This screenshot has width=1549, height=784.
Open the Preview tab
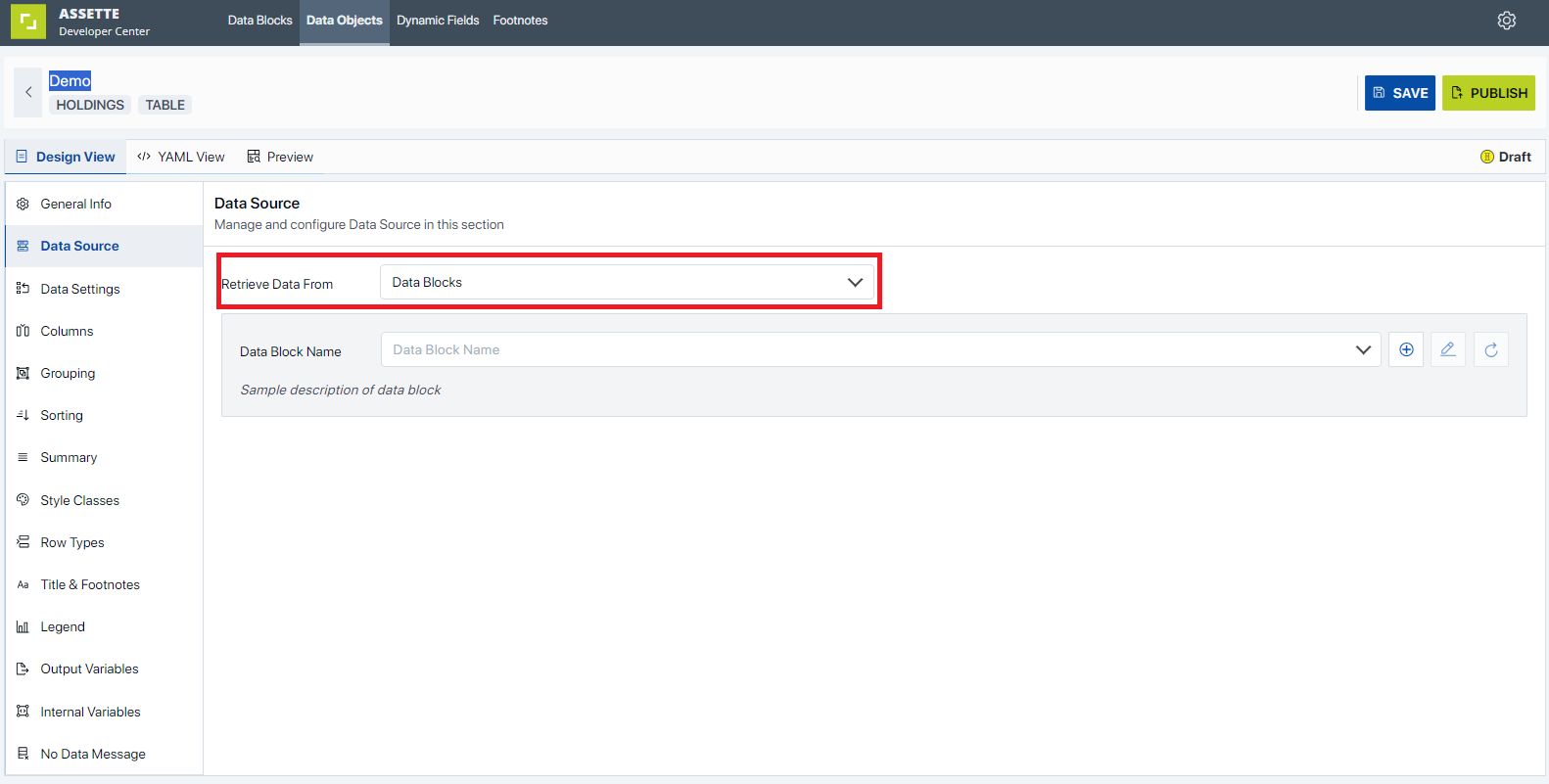point(280,157)
